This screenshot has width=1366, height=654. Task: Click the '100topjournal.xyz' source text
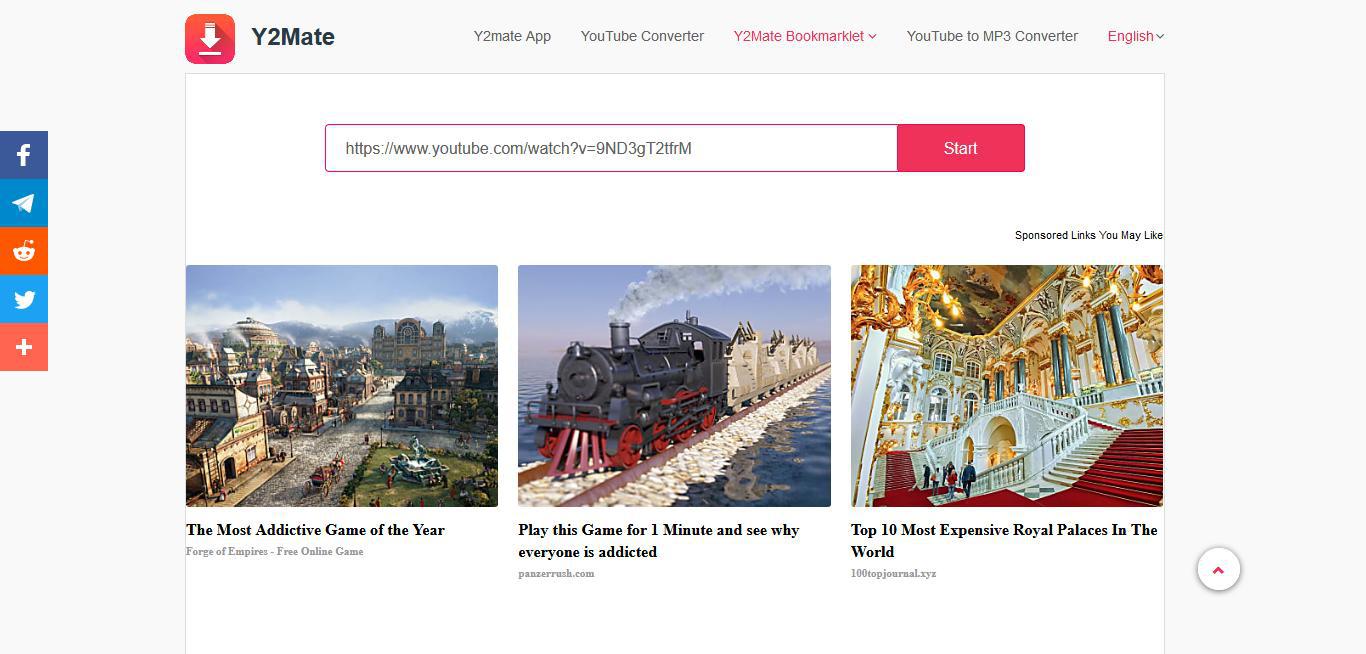[893, 574]
